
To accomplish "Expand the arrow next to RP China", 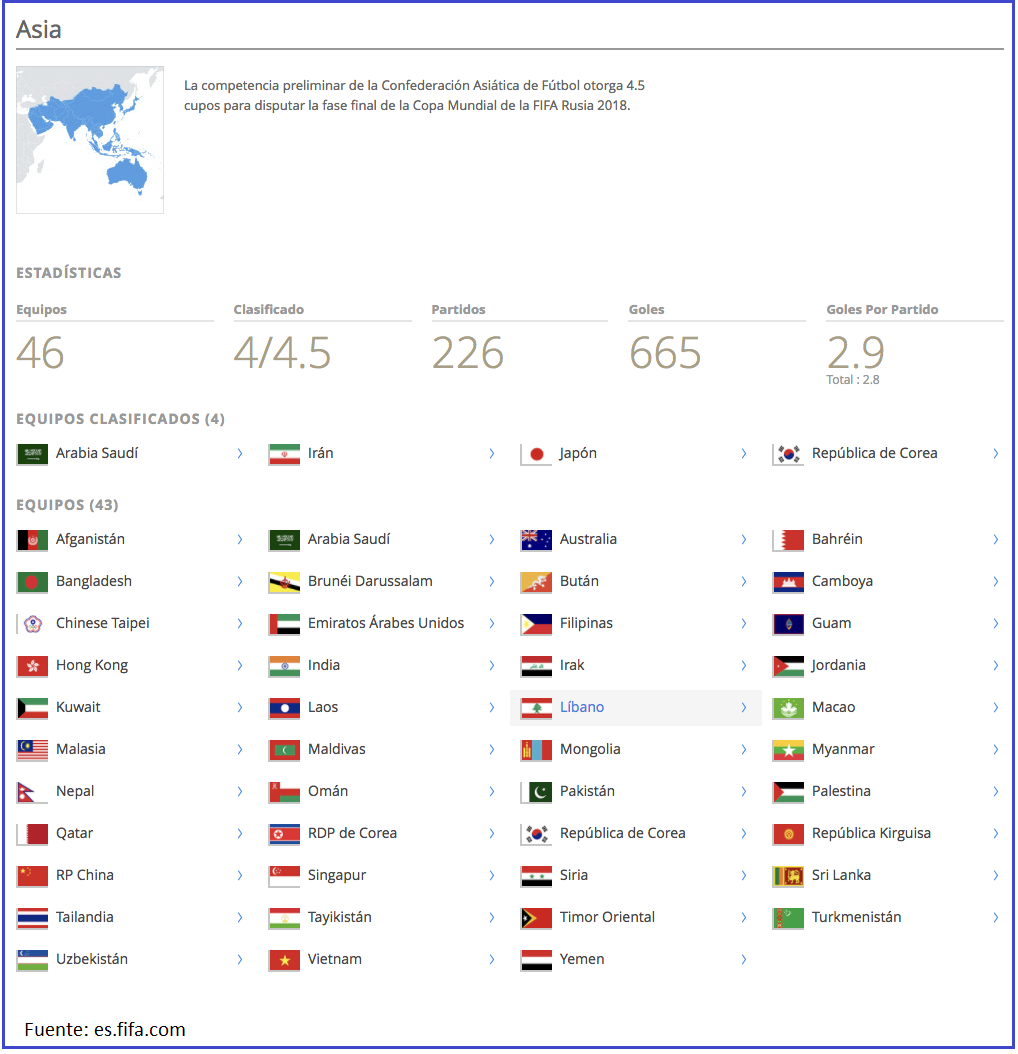I will coord(240,875).
